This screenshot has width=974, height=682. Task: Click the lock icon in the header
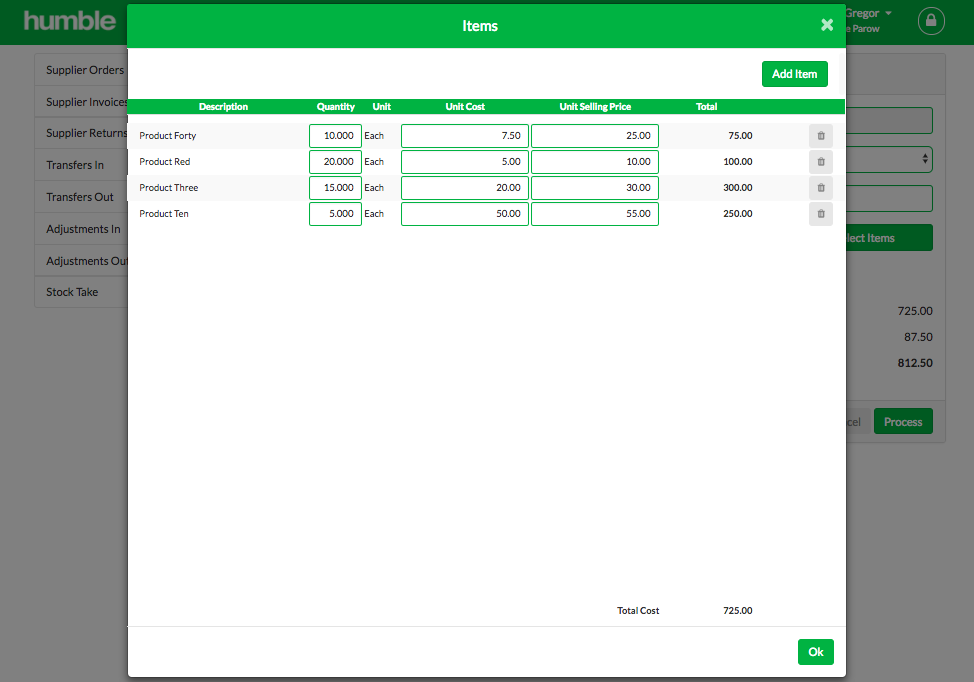point(931,21)
